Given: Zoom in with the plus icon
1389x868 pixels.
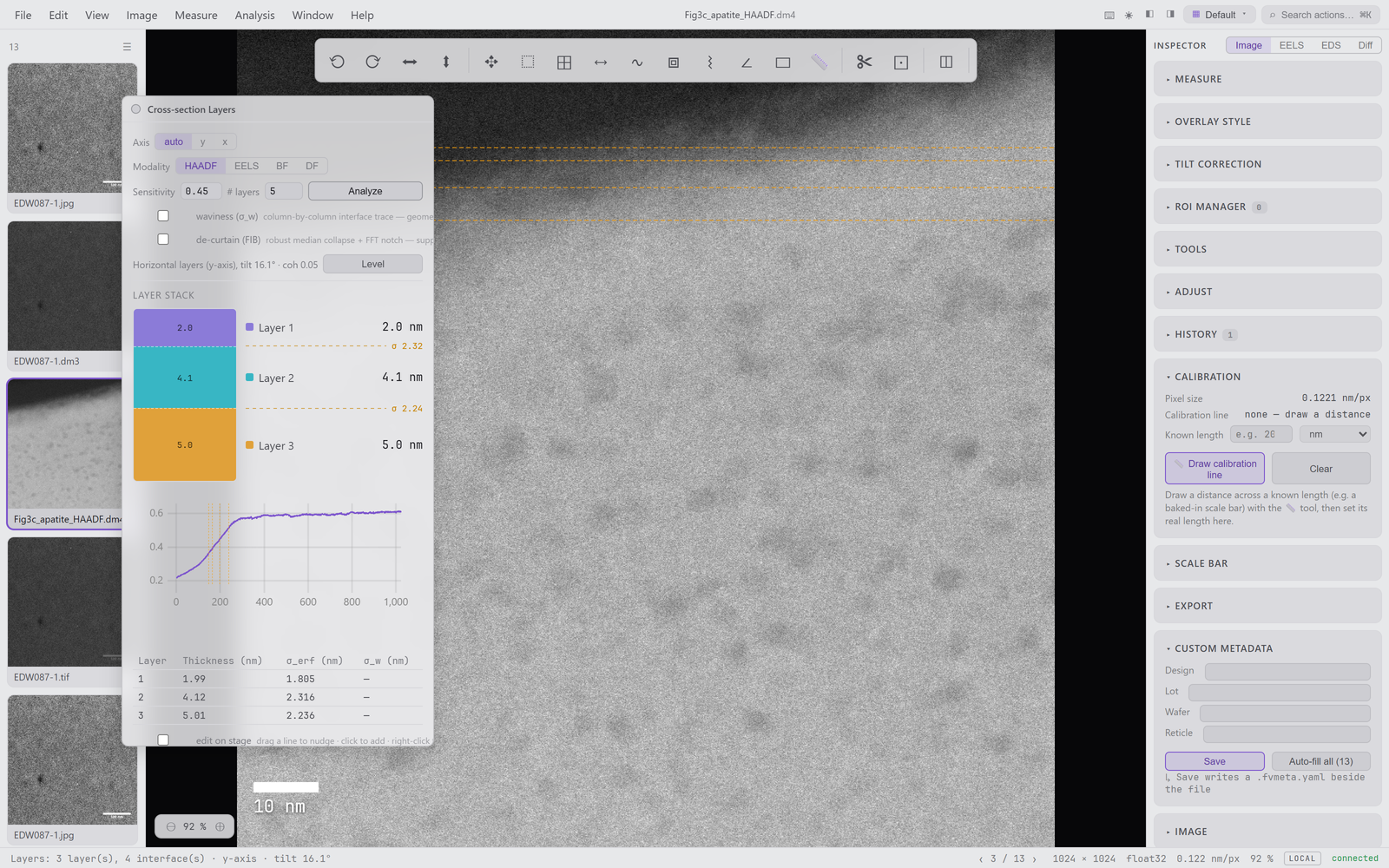Looking at the screenshot, I should (221, 826).
